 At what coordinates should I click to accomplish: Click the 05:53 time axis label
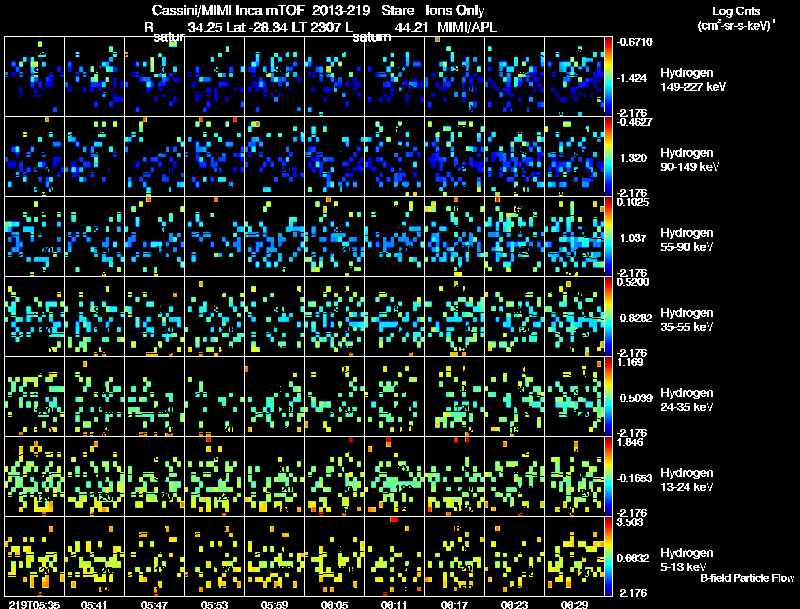214,604
